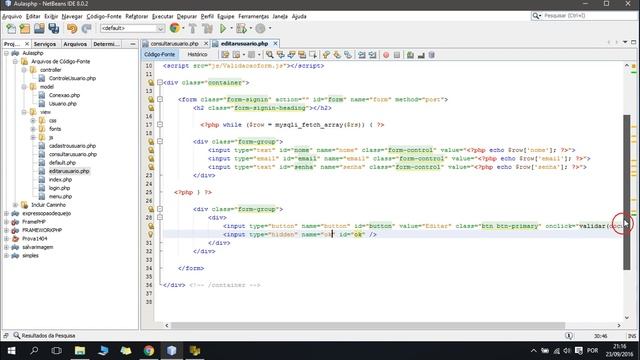Fold the while loop line 17 block

160,124
